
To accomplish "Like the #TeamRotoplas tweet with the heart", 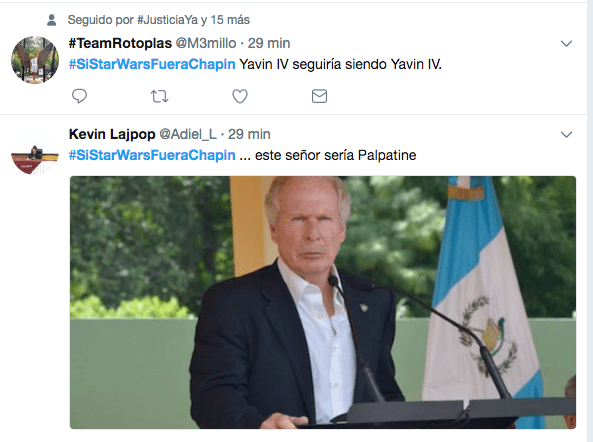I will (240, 96).
